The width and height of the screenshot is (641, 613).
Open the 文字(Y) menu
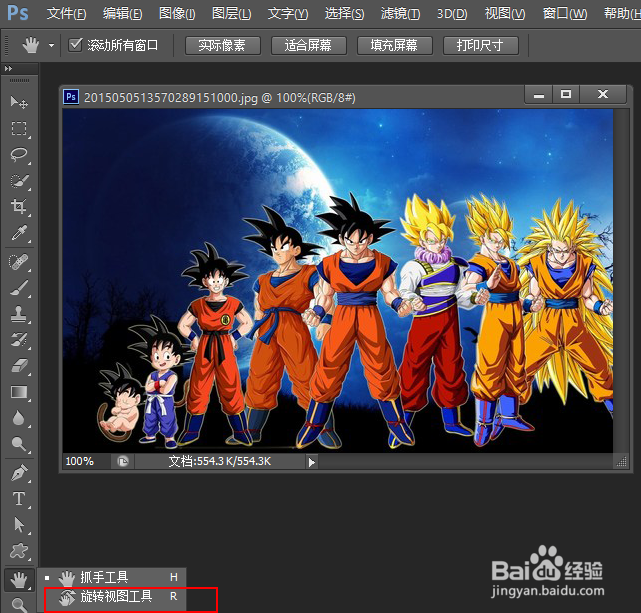tap(288, 14)
